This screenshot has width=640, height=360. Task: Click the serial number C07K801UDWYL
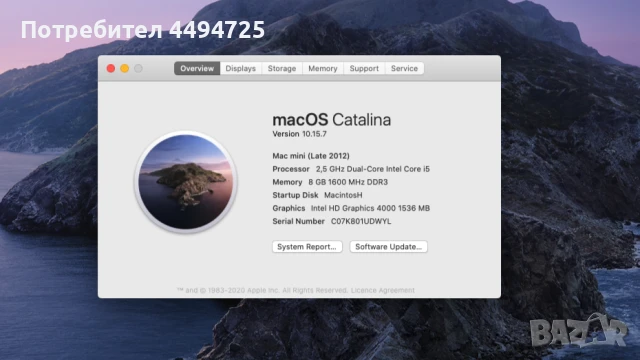coord(361,221)
